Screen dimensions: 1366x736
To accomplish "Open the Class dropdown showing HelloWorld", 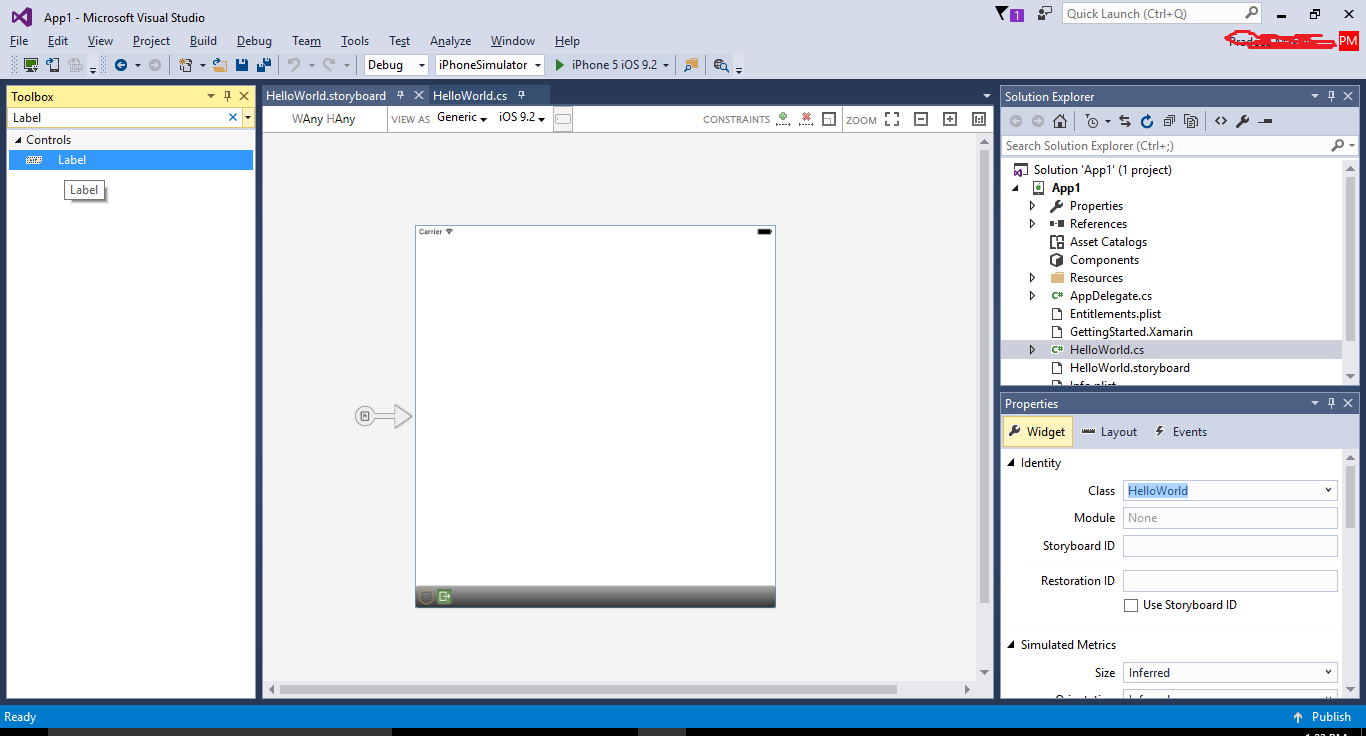I will pos(1230,491).
